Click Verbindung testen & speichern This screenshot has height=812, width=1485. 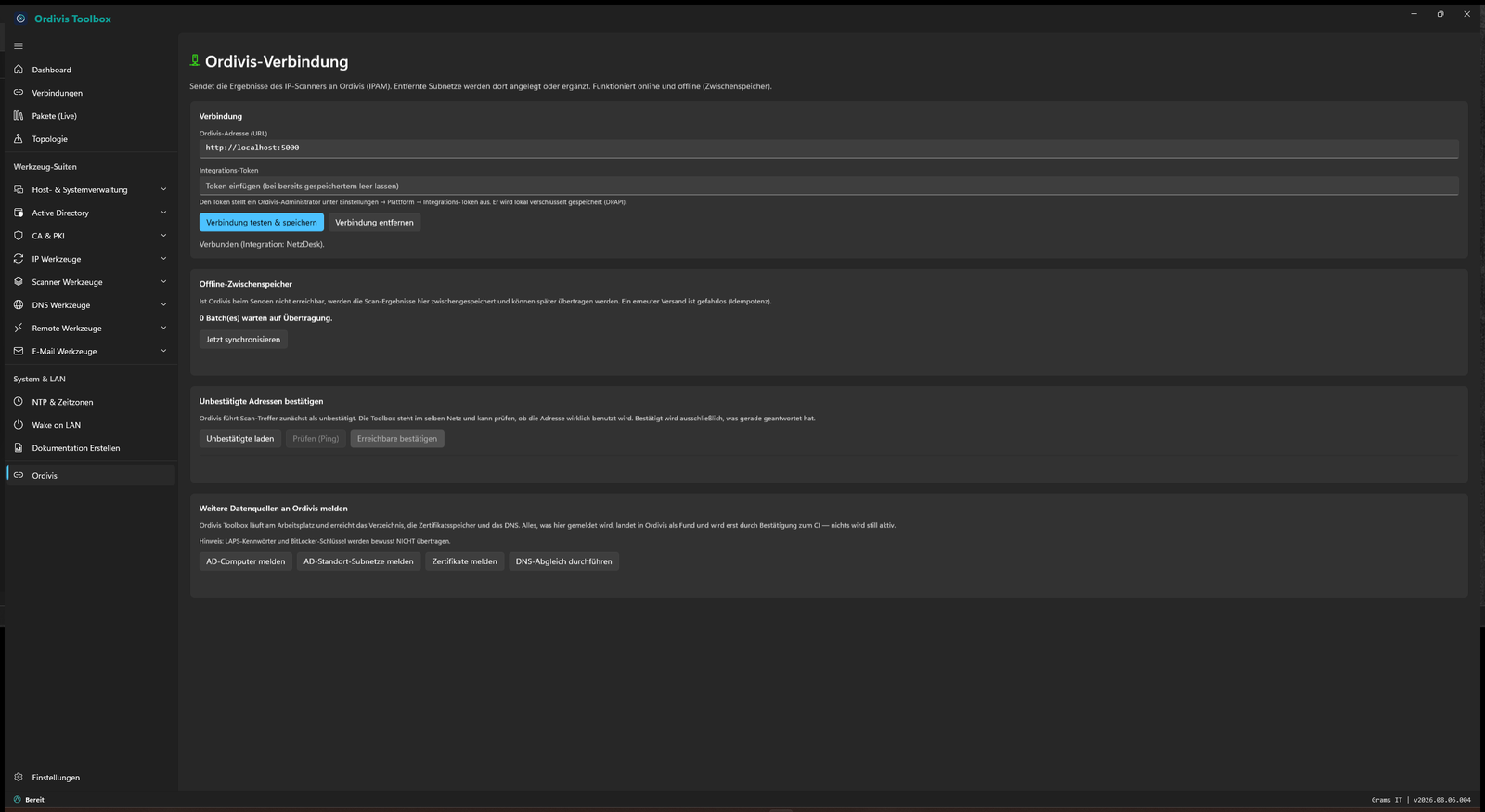pyautogui.click(x=262, y=223)
